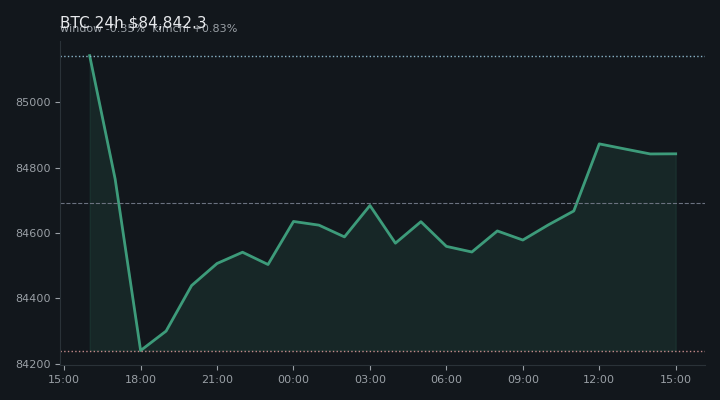Click the 00:00 time axis label
Viewport: 720px width, 400px height.
coord(293,379)
